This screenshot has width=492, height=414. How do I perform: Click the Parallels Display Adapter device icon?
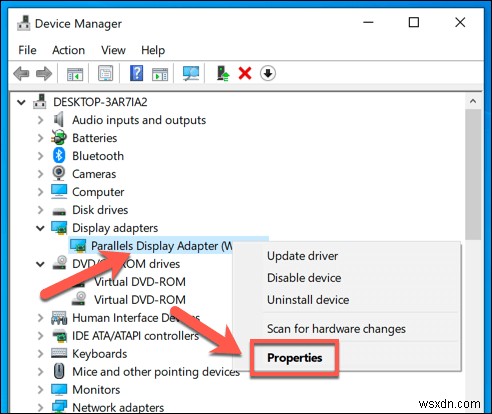78,246
